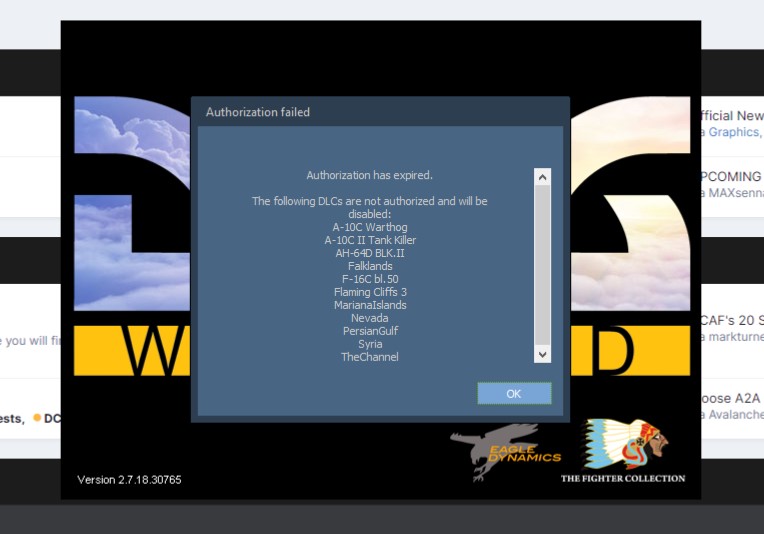764x534 pixels.
Task: Click the 'Authorization failed' dialog title
Action: tap(258, 112)
